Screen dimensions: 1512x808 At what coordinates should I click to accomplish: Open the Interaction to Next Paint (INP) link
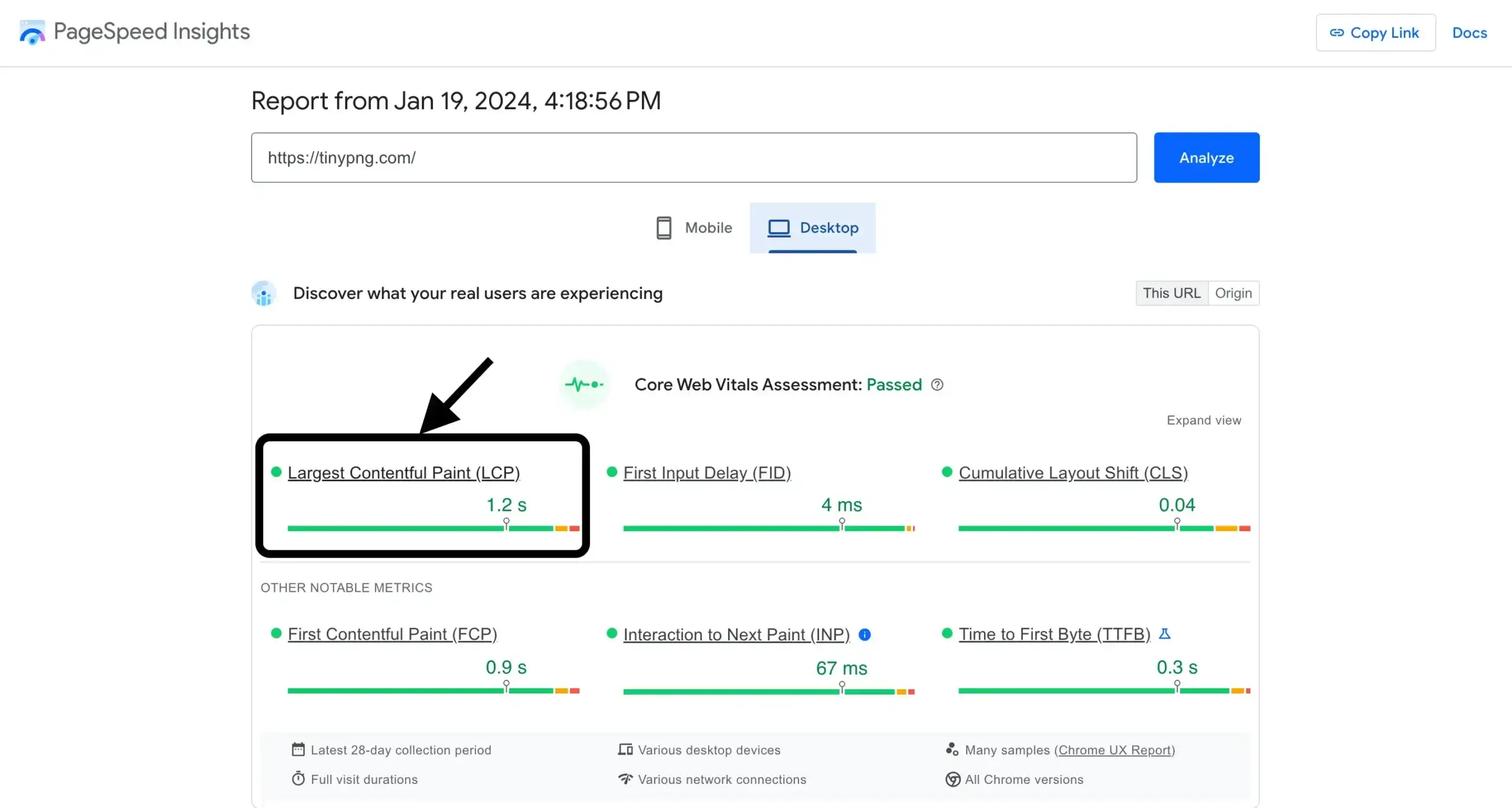pos(737,634)
